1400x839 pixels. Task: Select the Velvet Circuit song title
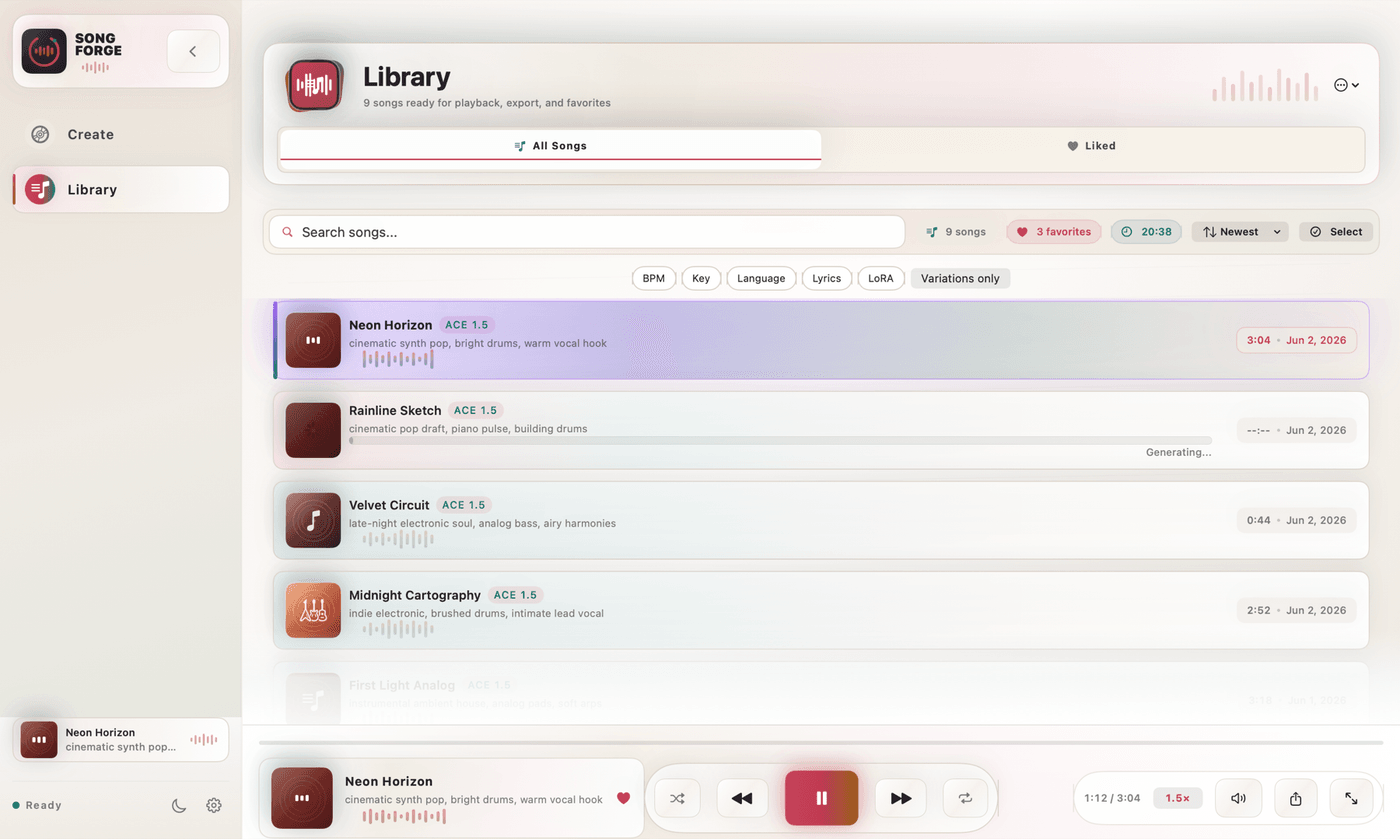pos(389,505)
